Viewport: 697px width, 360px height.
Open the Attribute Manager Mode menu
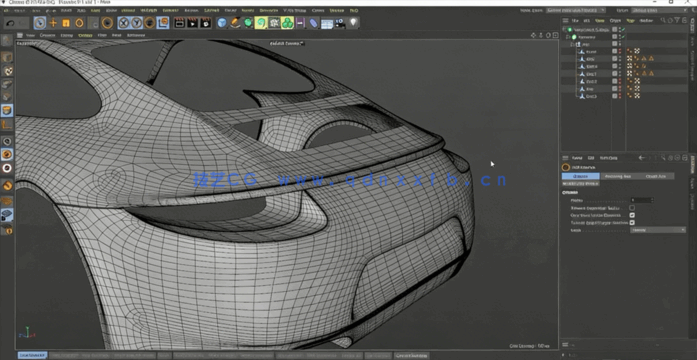[577, 158]
